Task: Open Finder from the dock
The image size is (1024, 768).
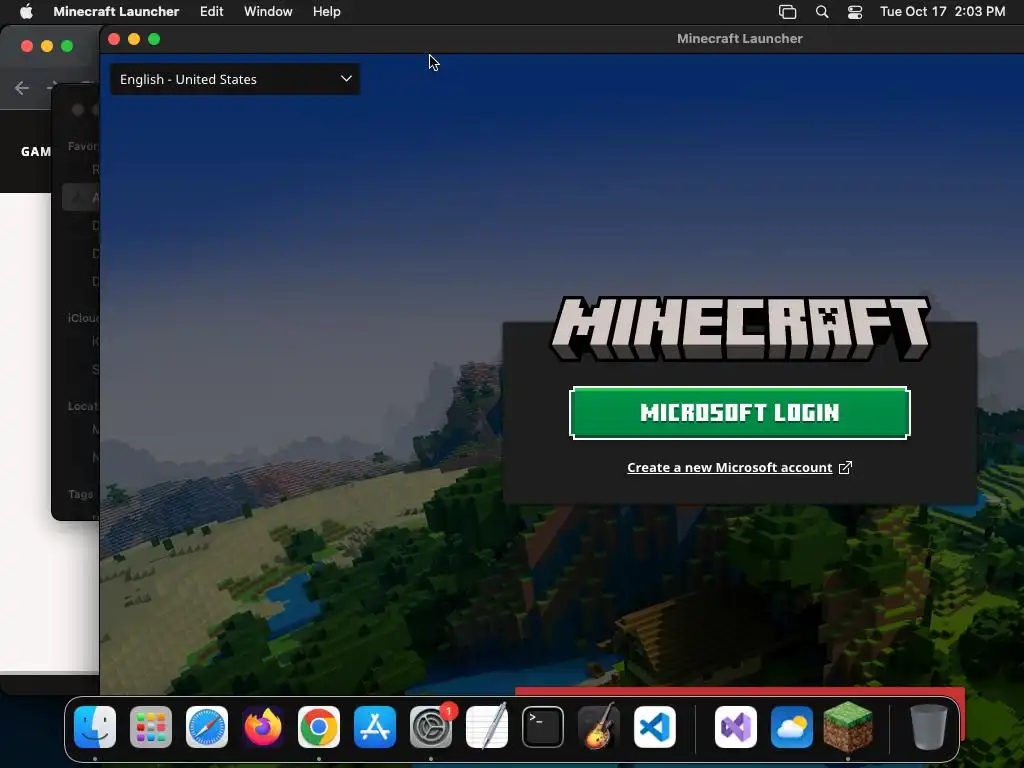Action: tap(95, 727)
